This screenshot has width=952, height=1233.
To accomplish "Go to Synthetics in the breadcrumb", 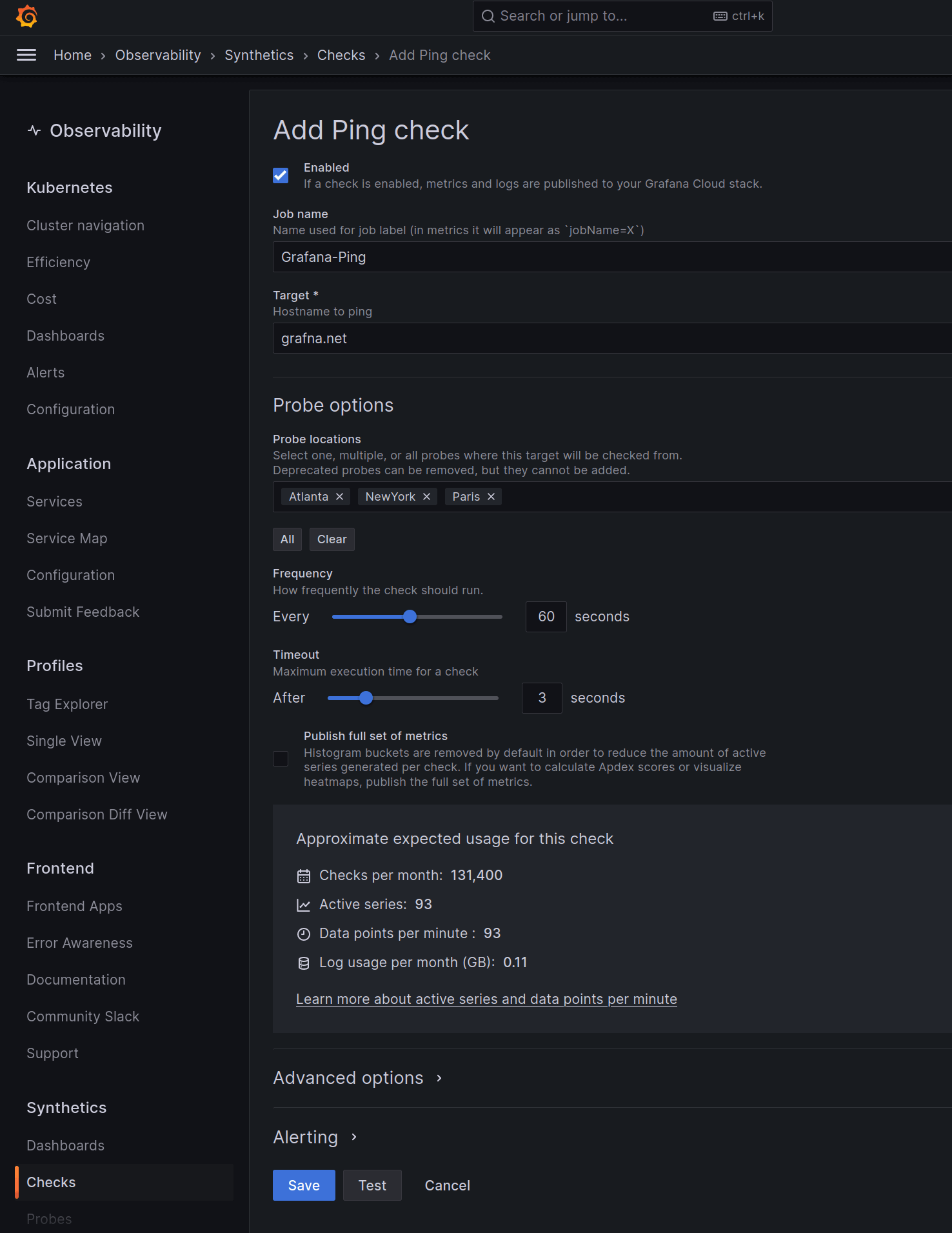I will [x=259, y=55].
